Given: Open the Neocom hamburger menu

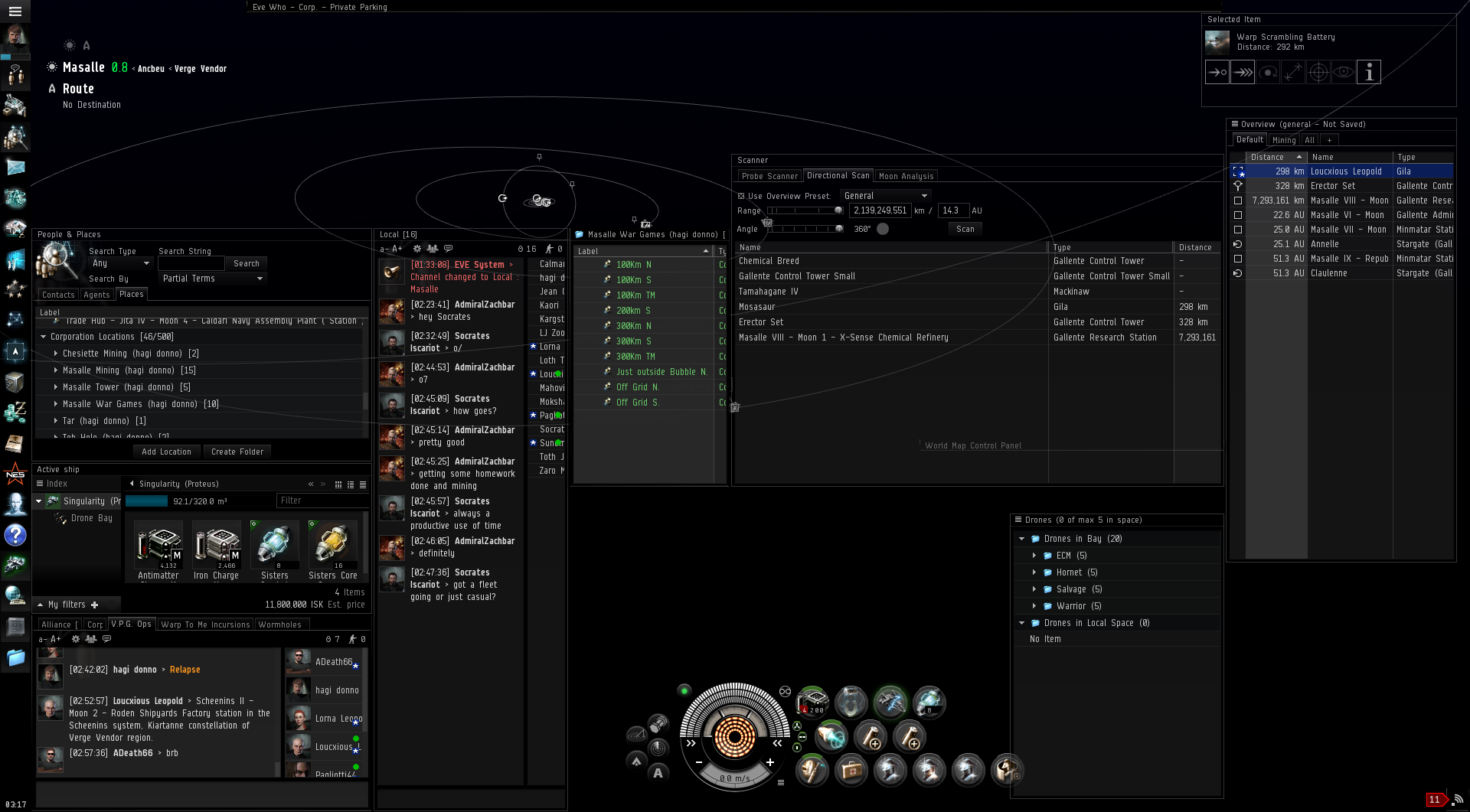Looking at the screenshot, I should [15, 11].
